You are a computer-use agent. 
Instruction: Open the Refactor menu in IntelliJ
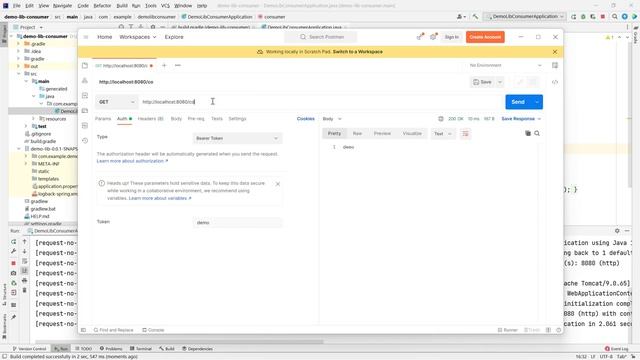click(x=102, y=6)
